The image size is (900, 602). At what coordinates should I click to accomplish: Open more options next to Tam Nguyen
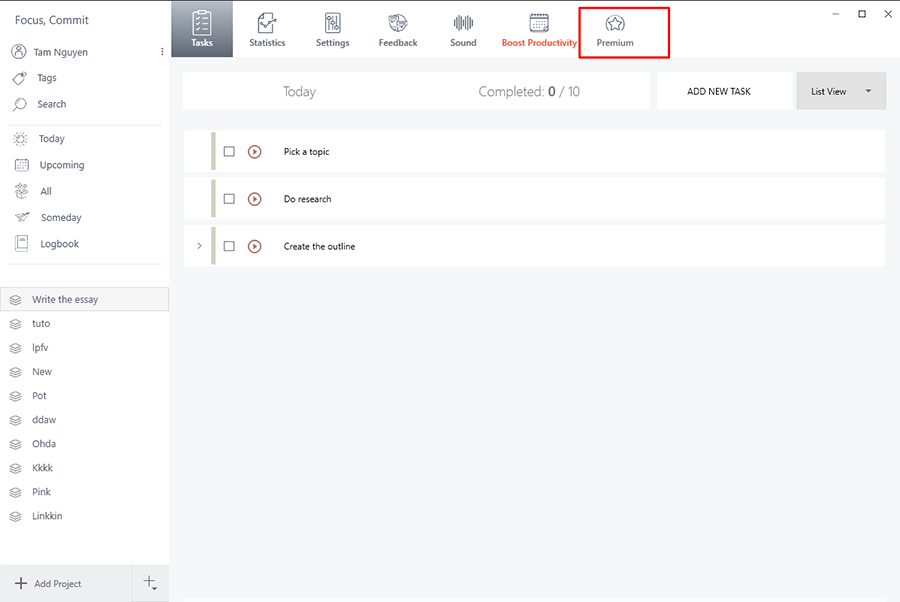click(162, 52)
